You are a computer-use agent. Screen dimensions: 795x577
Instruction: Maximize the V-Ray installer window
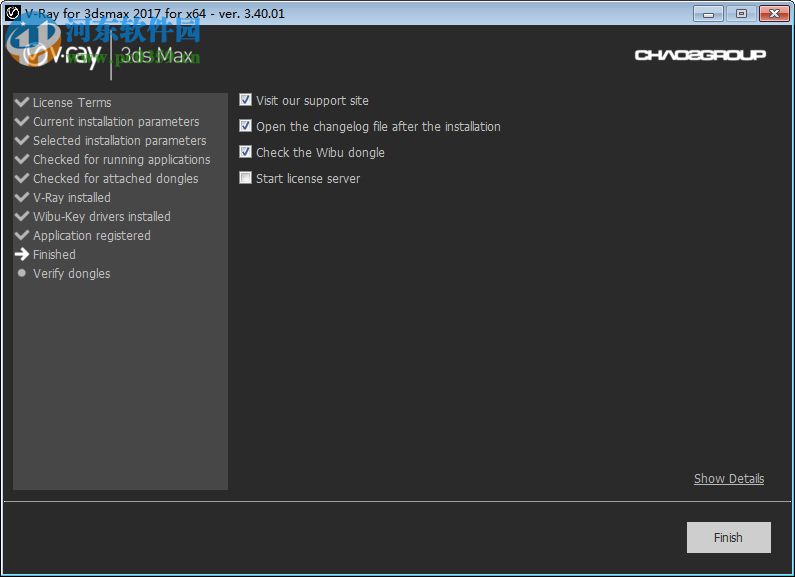741,14
